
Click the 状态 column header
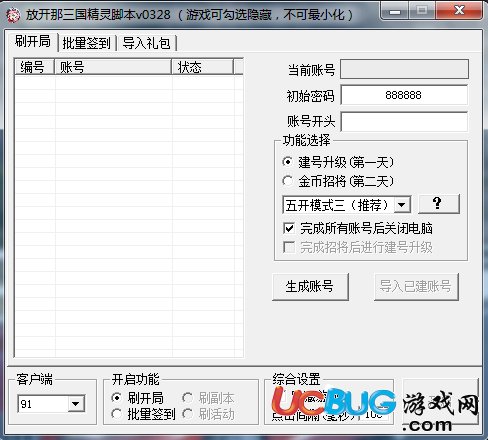(x=202, y=67)
